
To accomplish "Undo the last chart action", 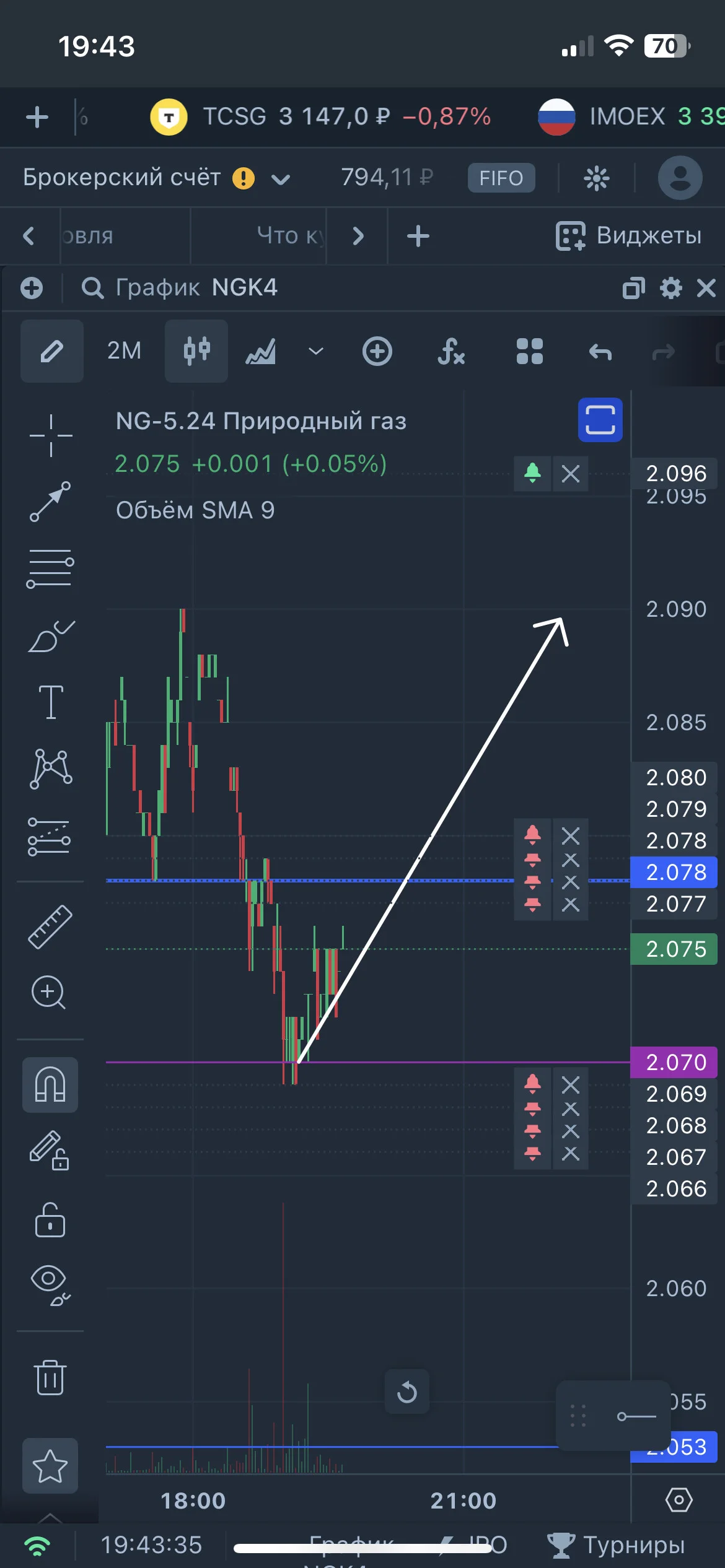I will click(600, 352).
